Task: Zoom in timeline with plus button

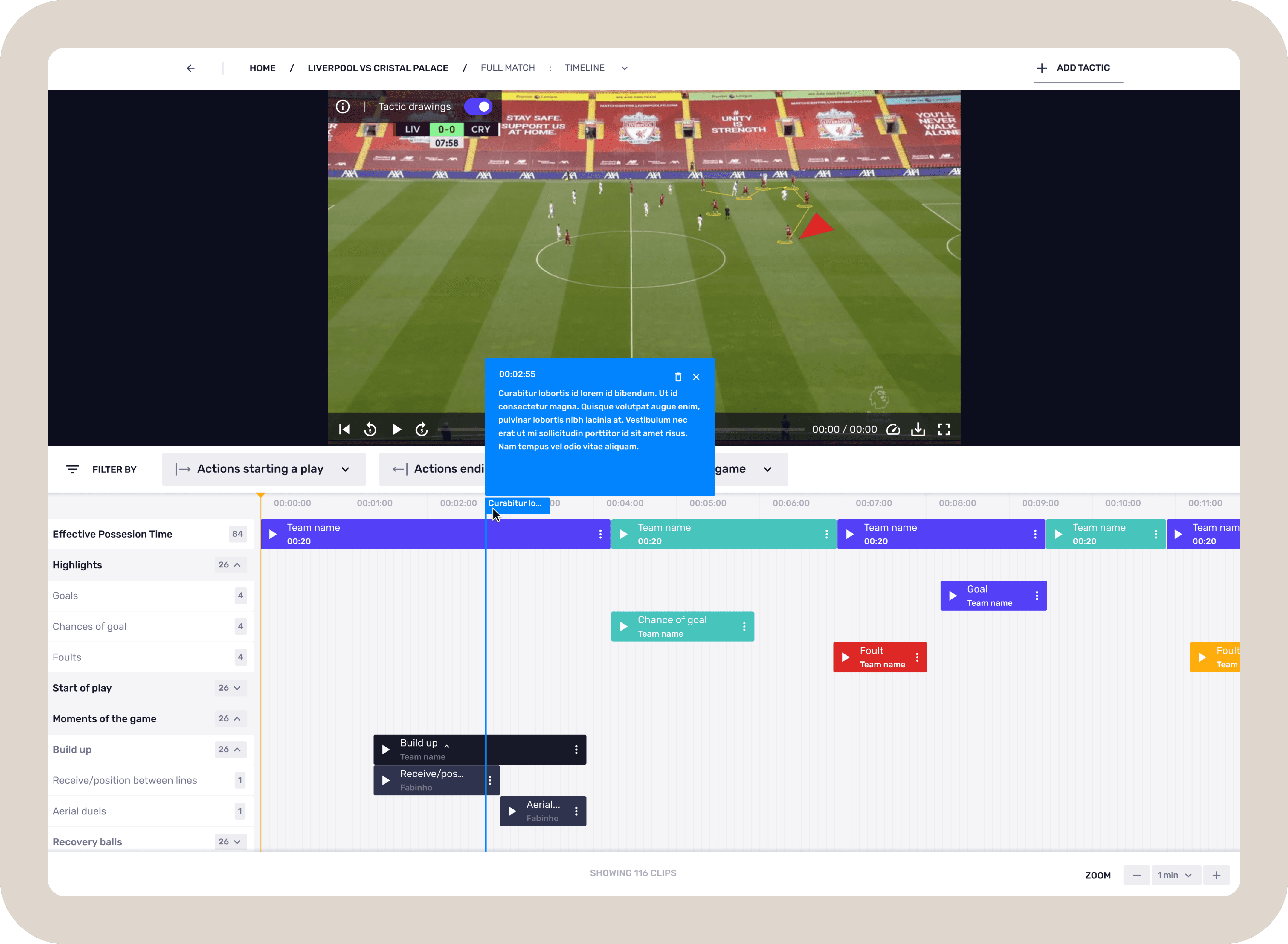Action: [1217, 876]
